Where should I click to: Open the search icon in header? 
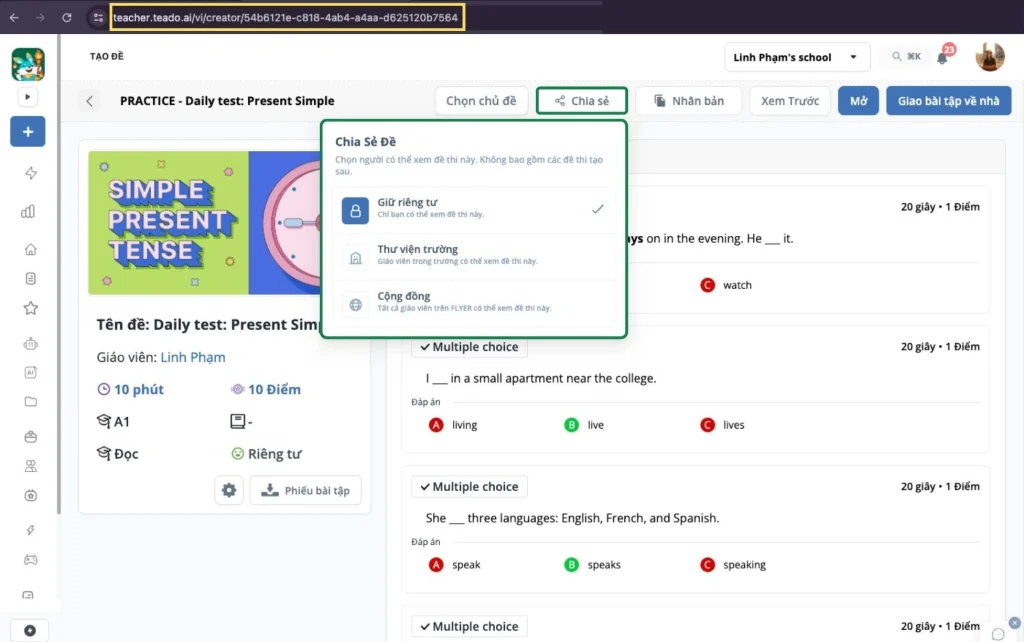click(897, 57)
